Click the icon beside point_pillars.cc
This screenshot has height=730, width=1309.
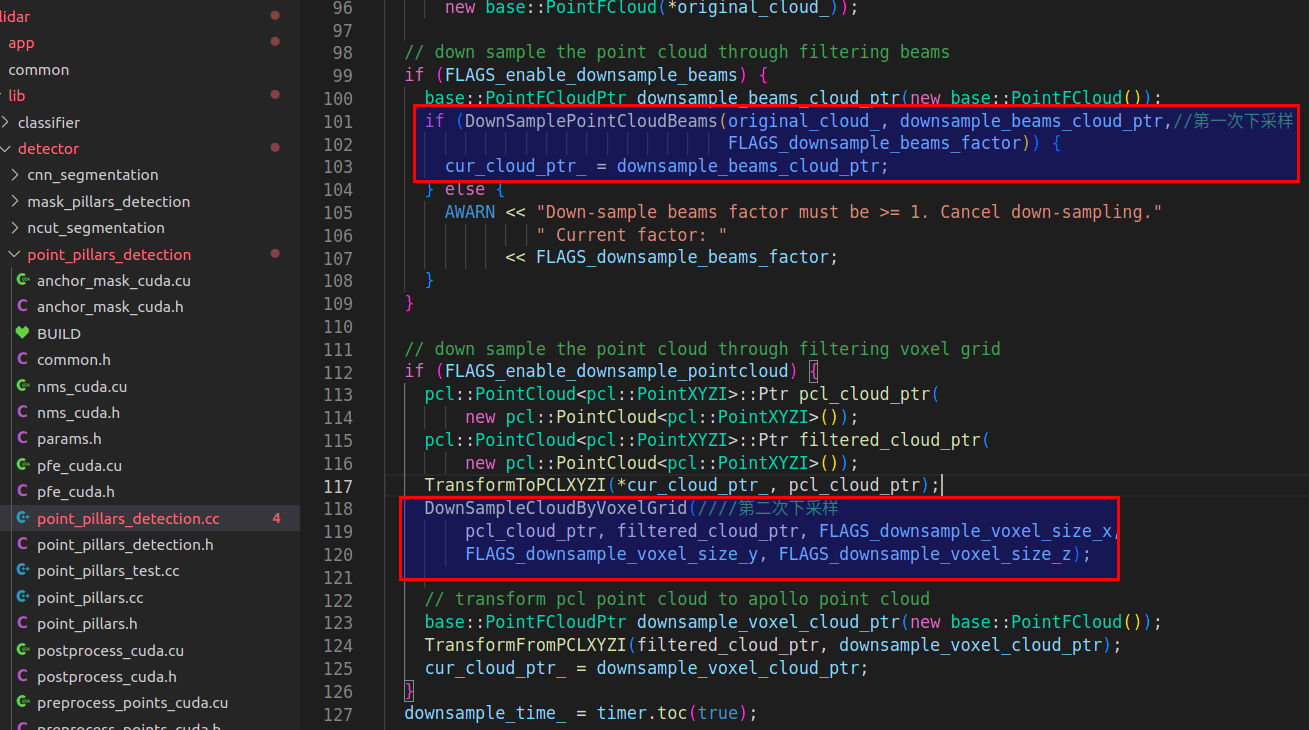tap(23, 598)
